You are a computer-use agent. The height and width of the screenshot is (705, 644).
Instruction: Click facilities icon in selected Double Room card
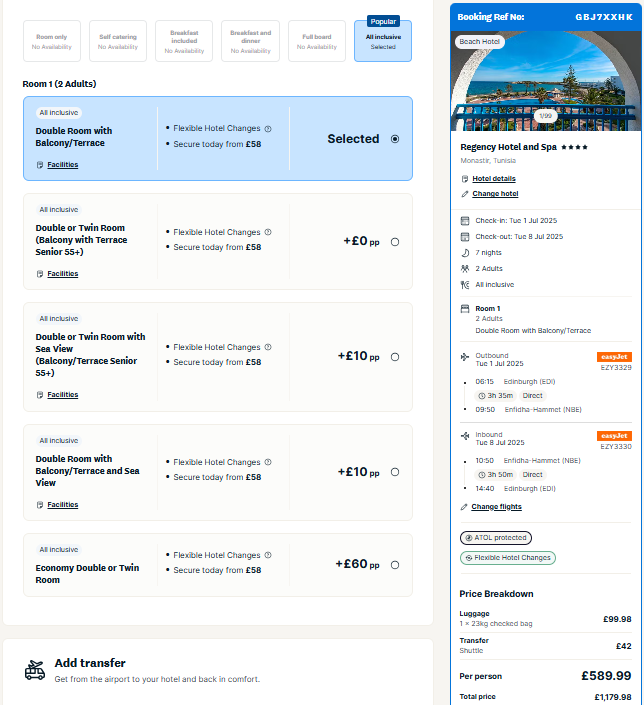coord(40,165)
